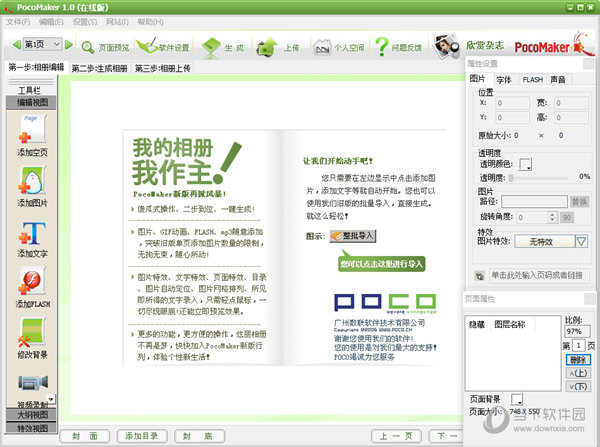The width and height of the screenshot is (600, 447).
Task: Open the 网站(I) menu
Action: 117,22
